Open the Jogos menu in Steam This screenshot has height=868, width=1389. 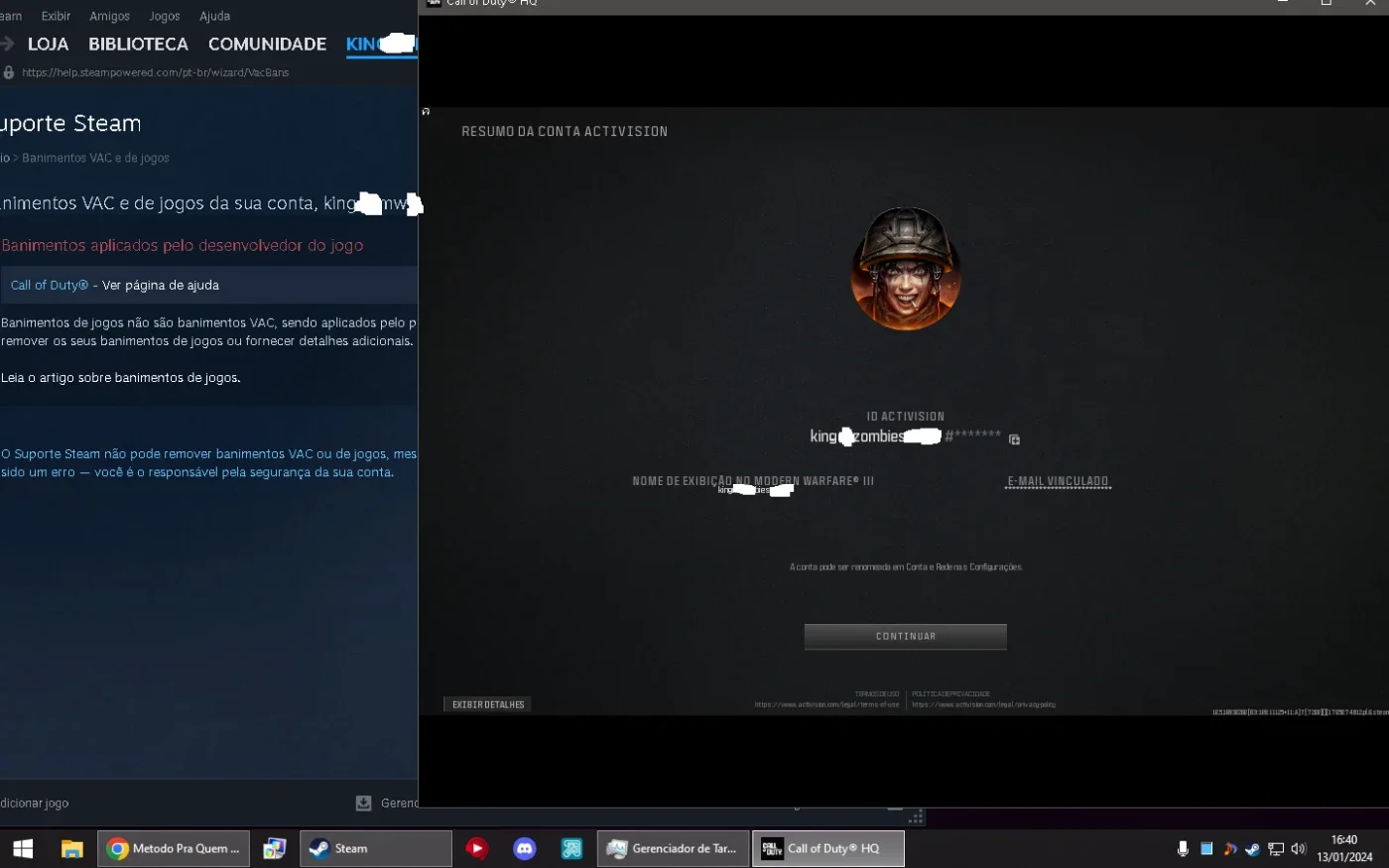tap(165, 16)
